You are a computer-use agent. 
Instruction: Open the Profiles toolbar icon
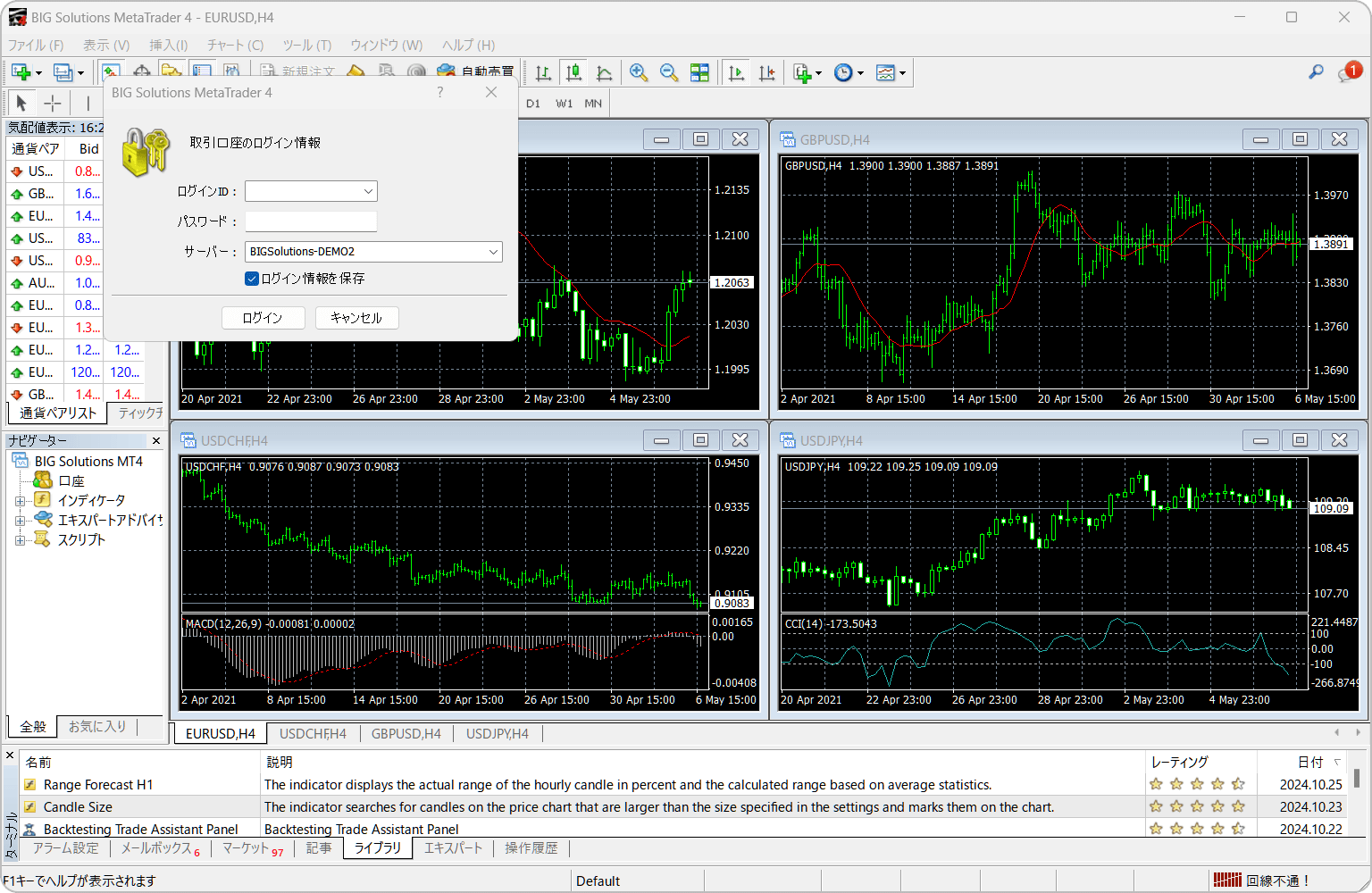tap(62, 72)
